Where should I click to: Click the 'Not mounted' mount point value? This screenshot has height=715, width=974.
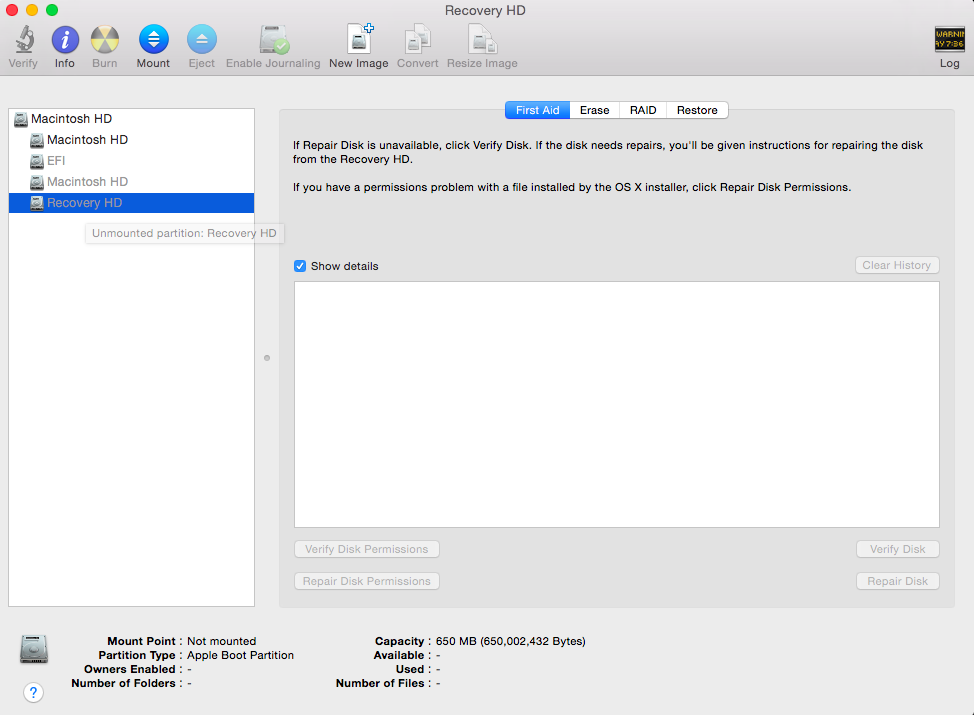[222, 641]
